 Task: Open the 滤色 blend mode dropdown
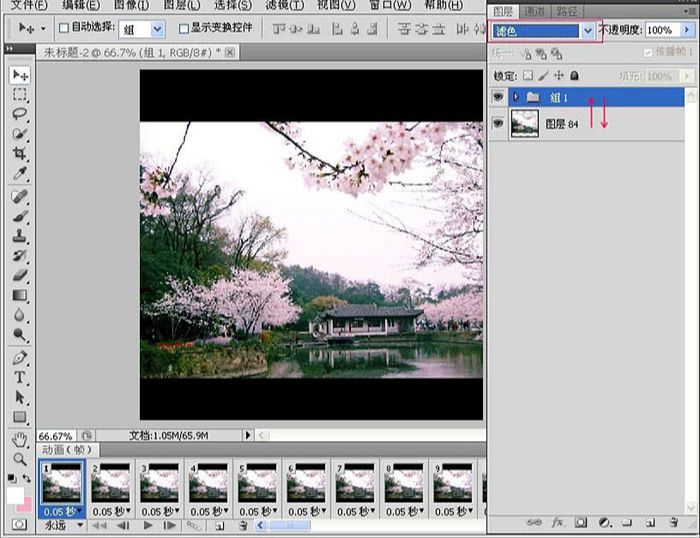588,31
